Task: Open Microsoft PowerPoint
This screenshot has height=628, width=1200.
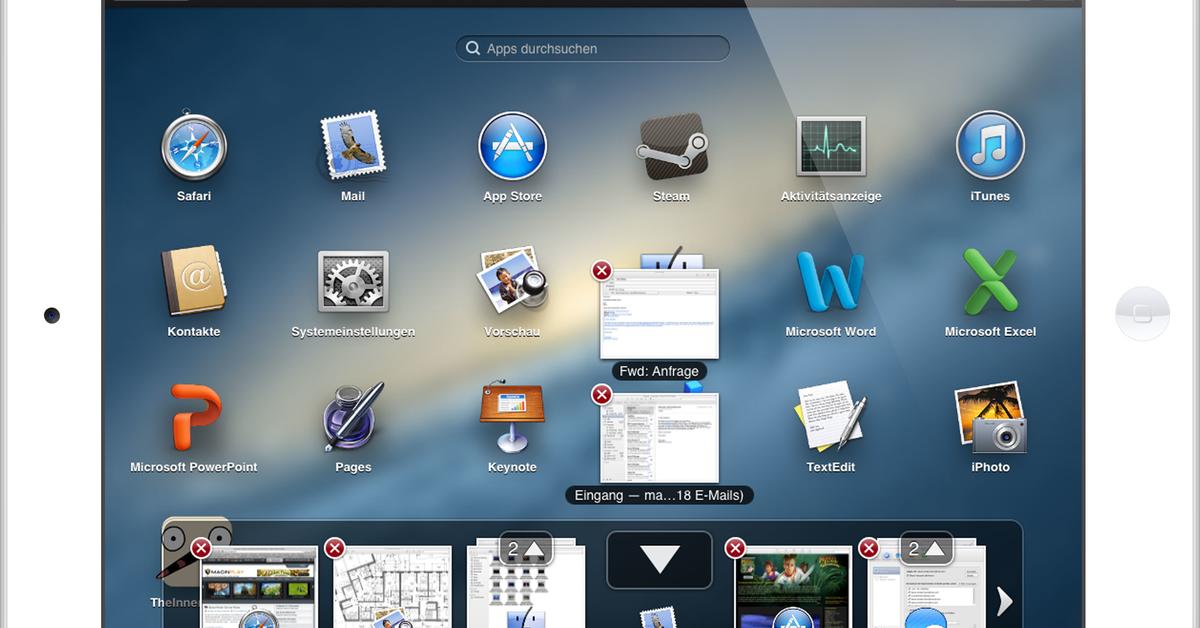Action: [194, 417]
